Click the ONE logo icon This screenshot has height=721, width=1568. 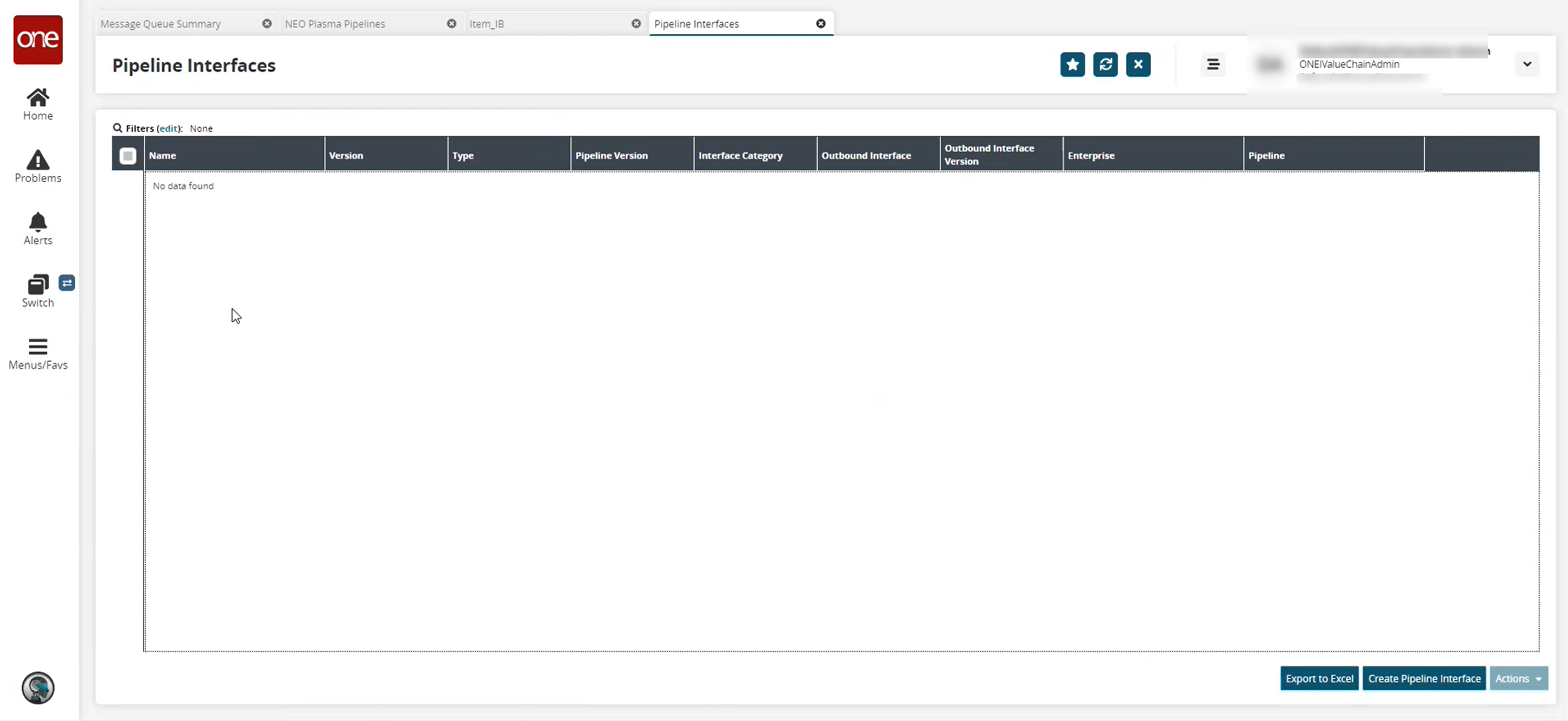click(x=38, y=39)
